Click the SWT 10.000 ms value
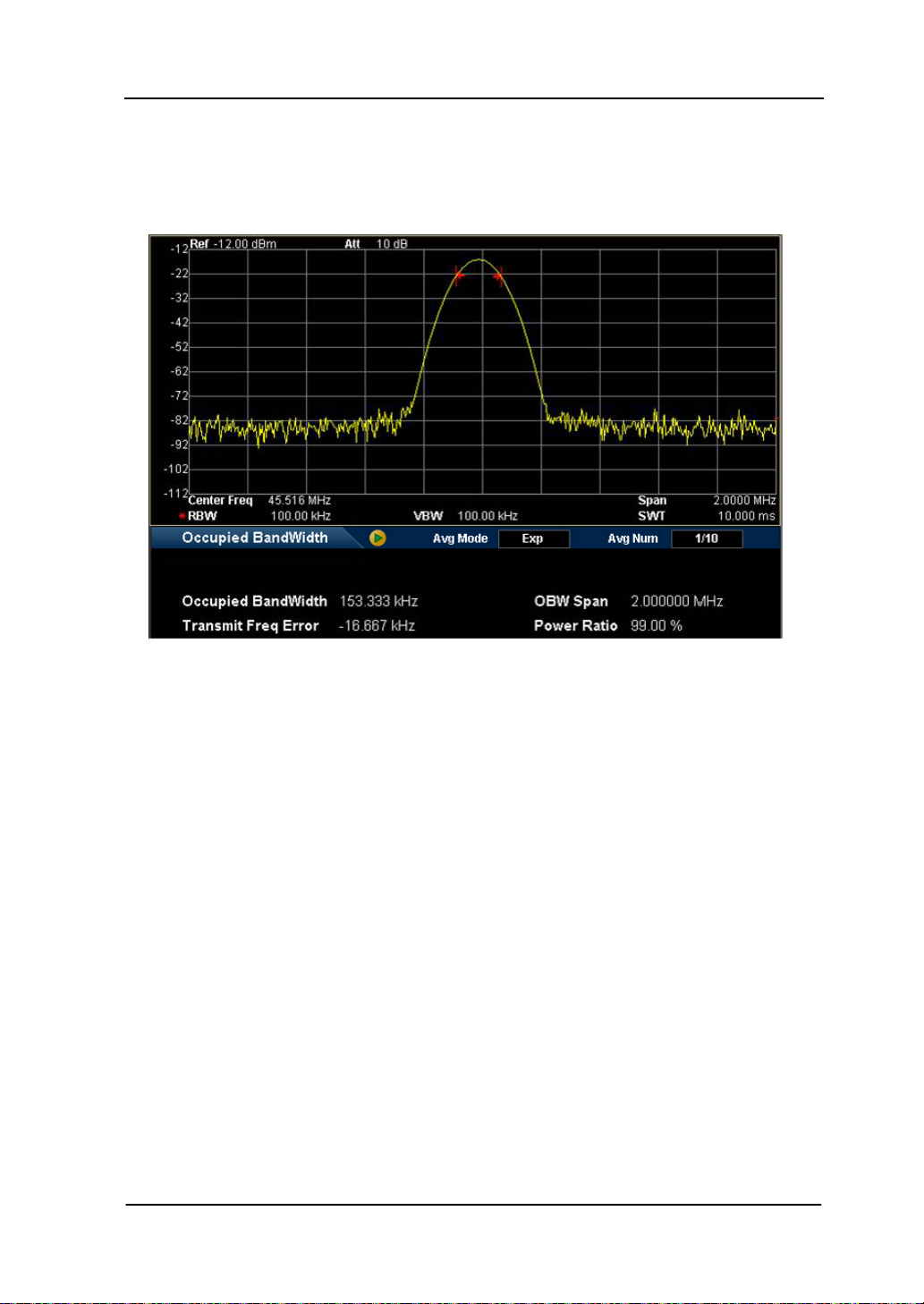924x1304 pixels. [747, 516]
